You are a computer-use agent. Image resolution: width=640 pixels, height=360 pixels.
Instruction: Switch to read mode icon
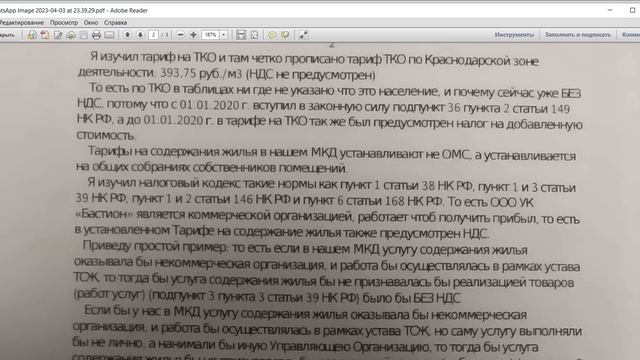[x=303, y=35]
